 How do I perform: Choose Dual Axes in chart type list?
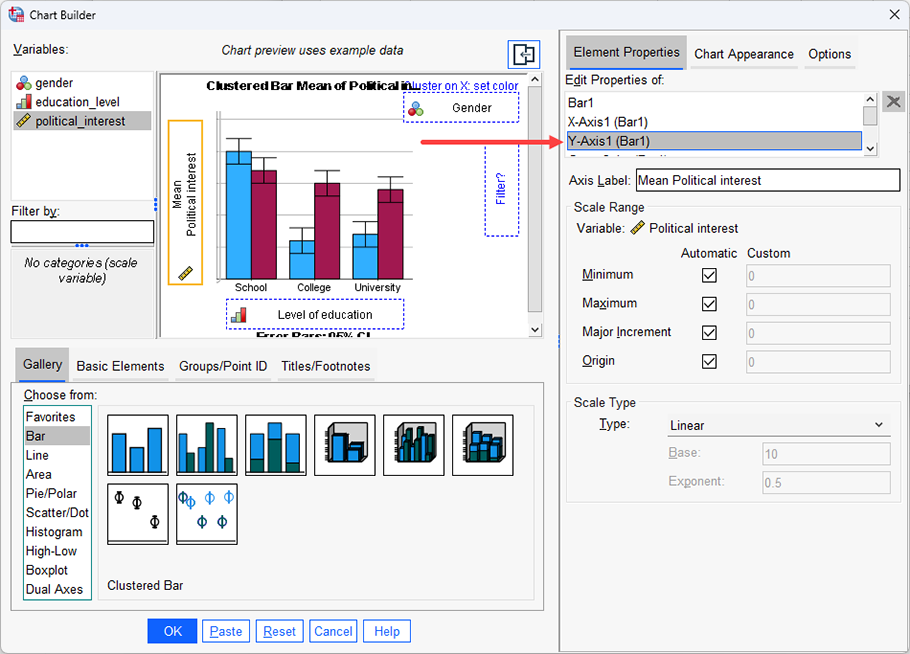click(x=57, y=589)
